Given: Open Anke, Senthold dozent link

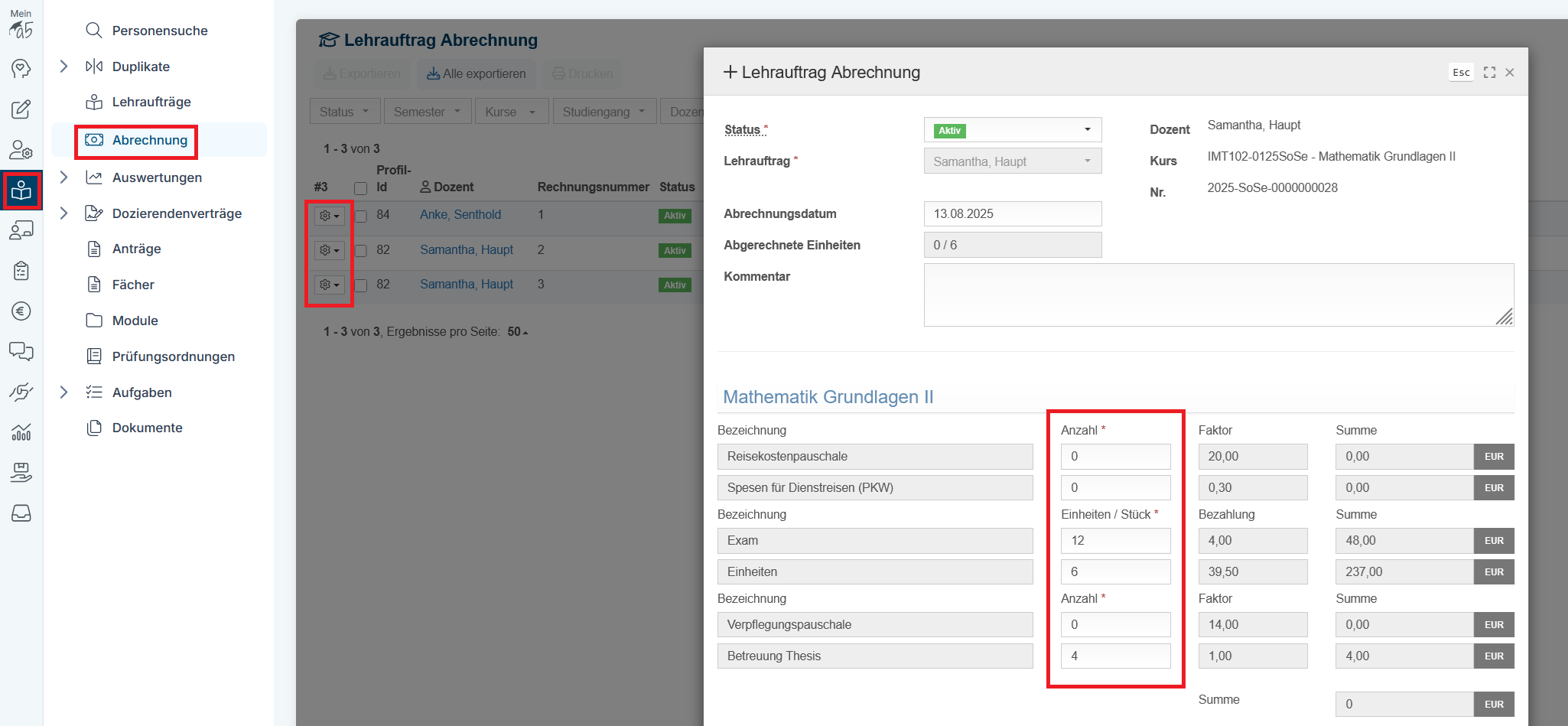Looking at the screenshot, I should point(460,215).
